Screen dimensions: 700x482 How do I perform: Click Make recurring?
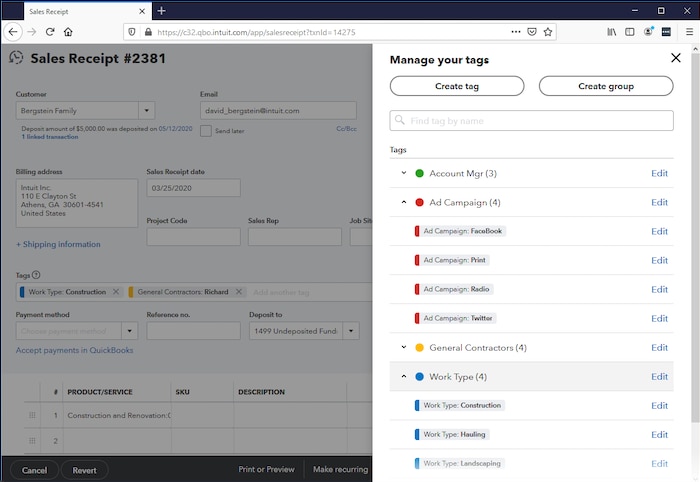coord(340,469)
